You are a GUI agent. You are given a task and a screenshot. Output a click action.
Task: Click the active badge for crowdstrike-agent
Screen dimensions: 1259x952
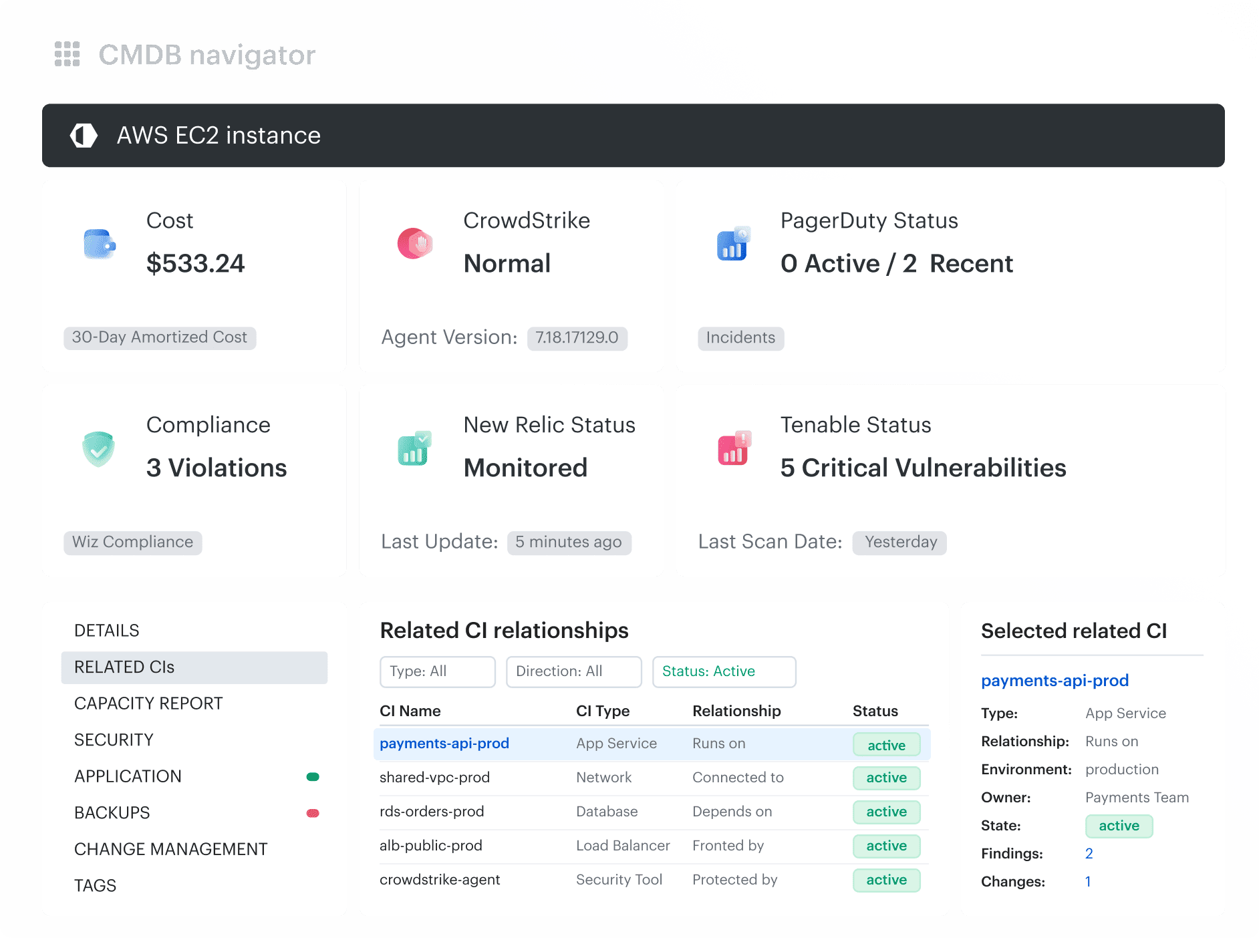click(887, 881)
